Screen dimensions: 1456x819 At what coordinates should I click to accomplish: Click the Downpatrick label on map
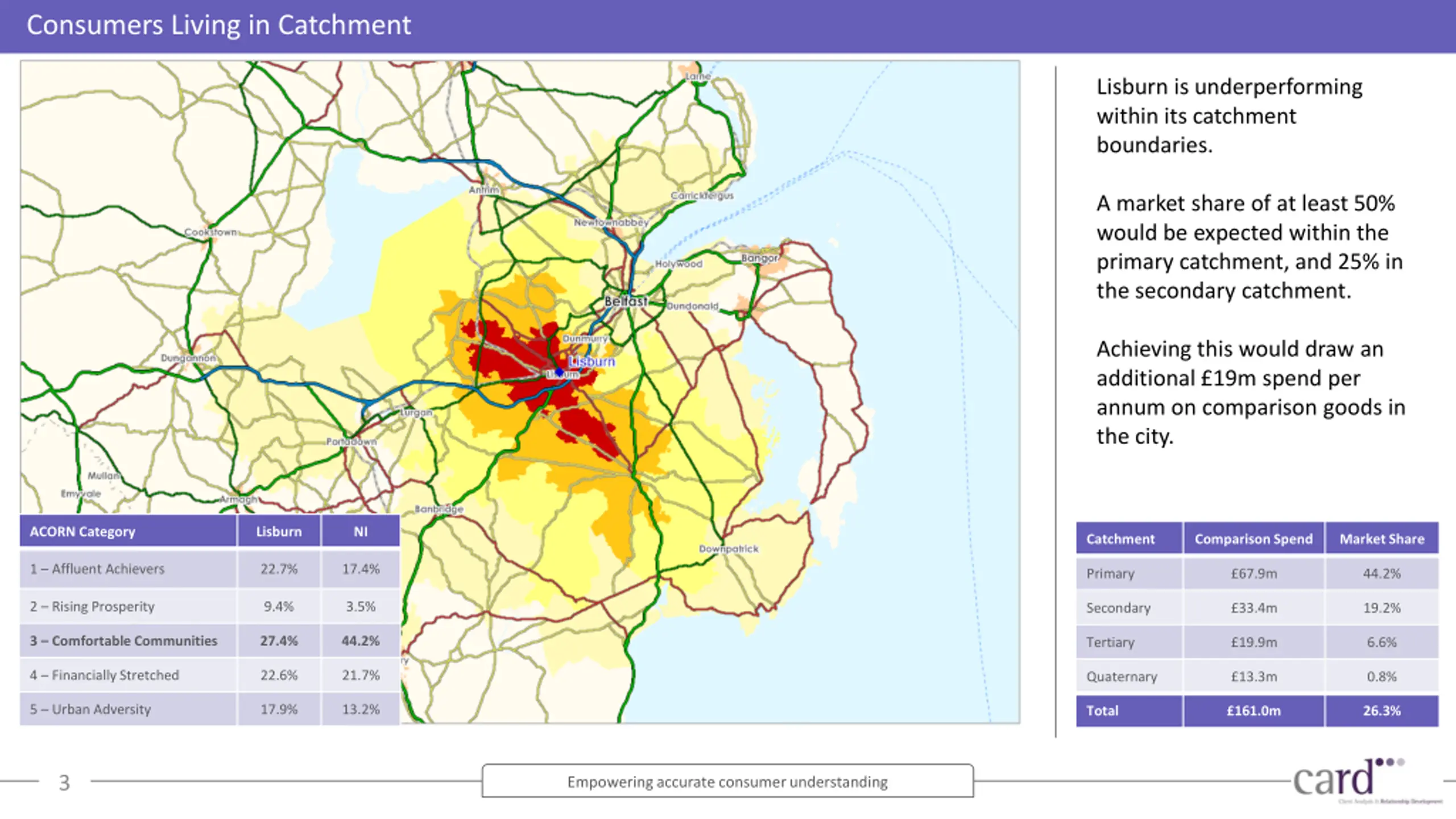click(729, 549)
